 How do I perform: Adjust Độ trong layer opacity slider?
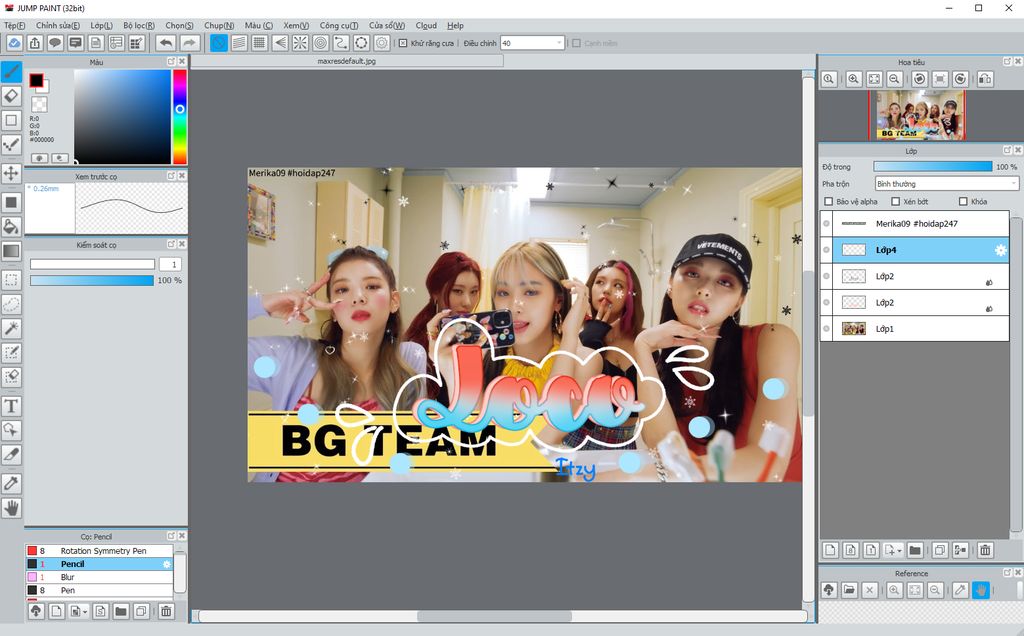pyautogui.click(x=932, y=167)
